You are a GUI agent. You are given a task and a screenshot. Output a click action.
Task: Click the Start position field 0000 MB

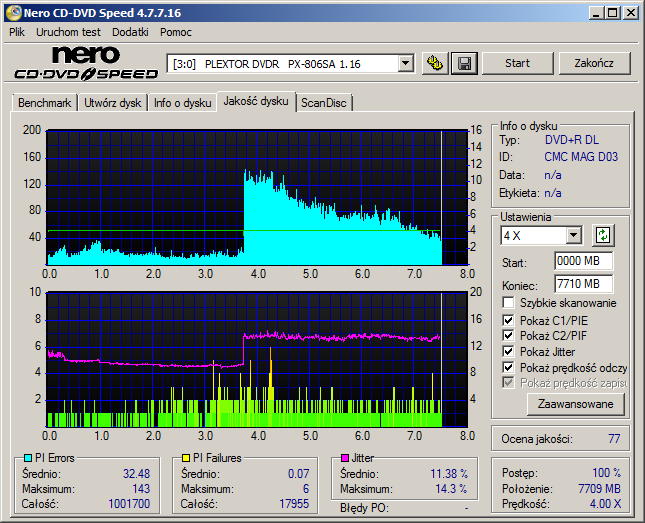pos(583,261)
